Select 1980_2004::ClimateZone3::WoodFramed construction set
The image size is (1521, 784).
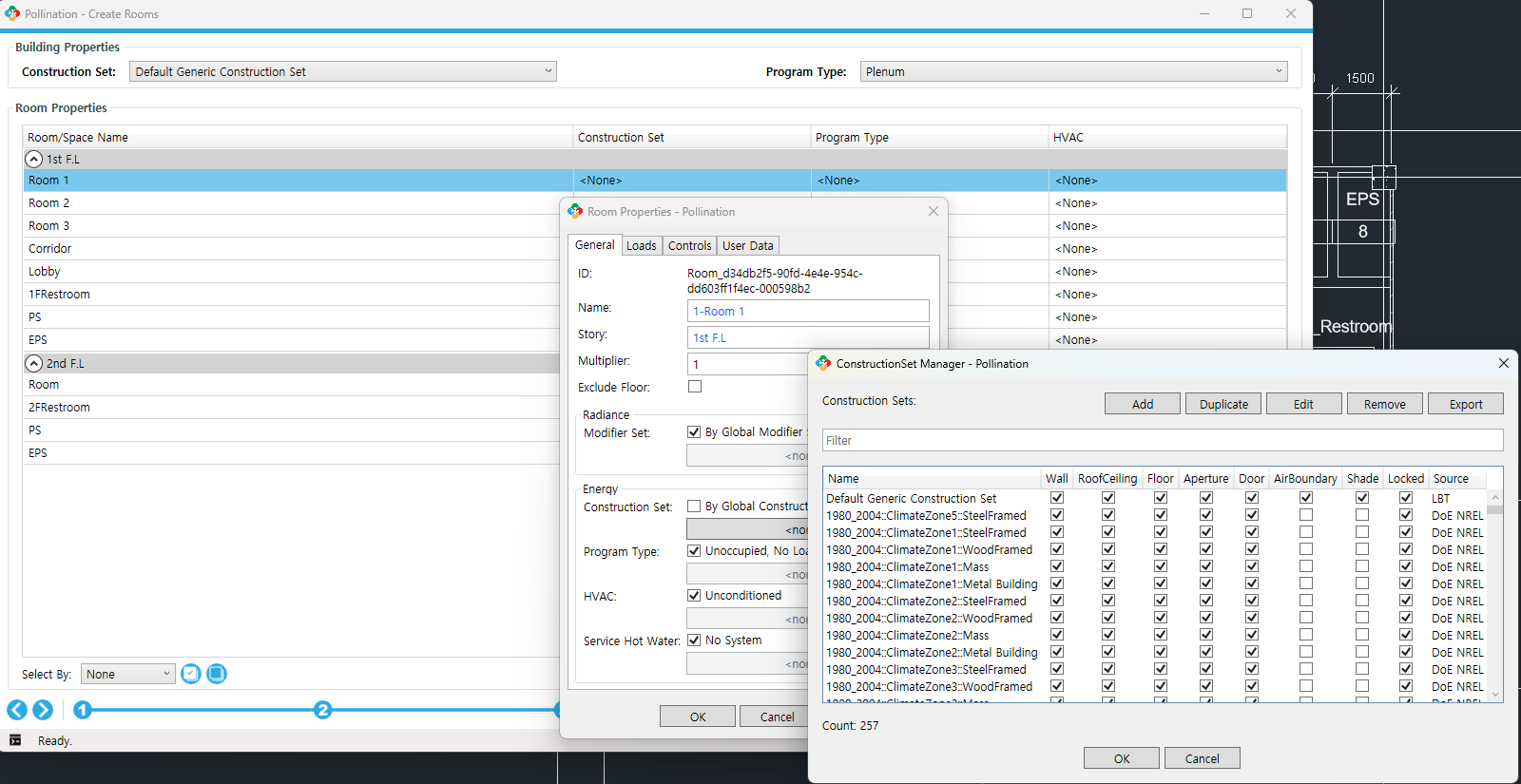(929, 686)
